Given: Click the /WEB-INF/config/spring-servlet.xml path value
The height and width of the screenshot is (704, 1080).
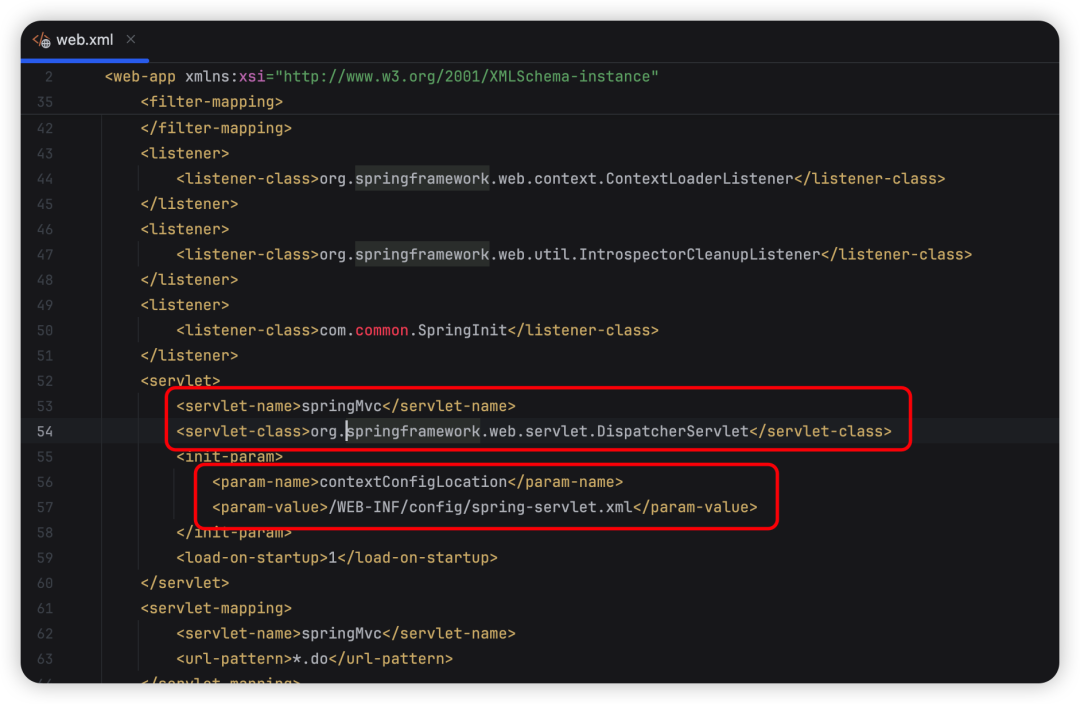Looking at the screenshot, I should pos(480,507).
